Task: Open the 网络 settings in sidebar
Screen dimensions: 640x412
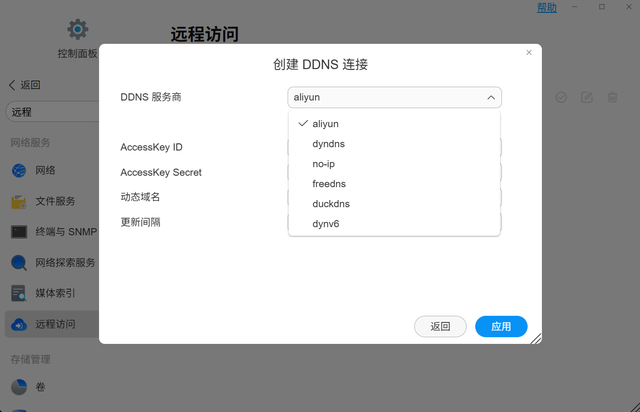Action: click(45, 171)
